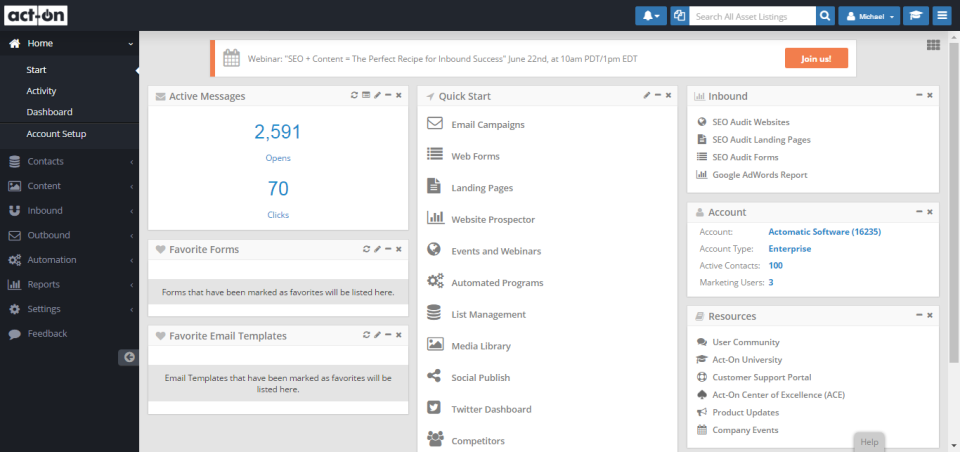
Task: Edit the Quick Start widget
Action: point(646,95)
